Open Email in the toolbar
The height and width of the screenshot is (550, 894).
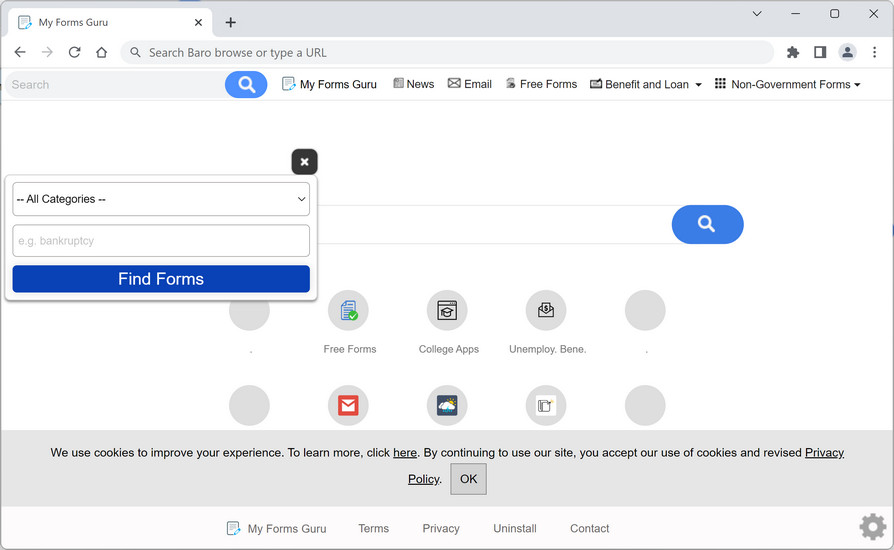point(470,84)
